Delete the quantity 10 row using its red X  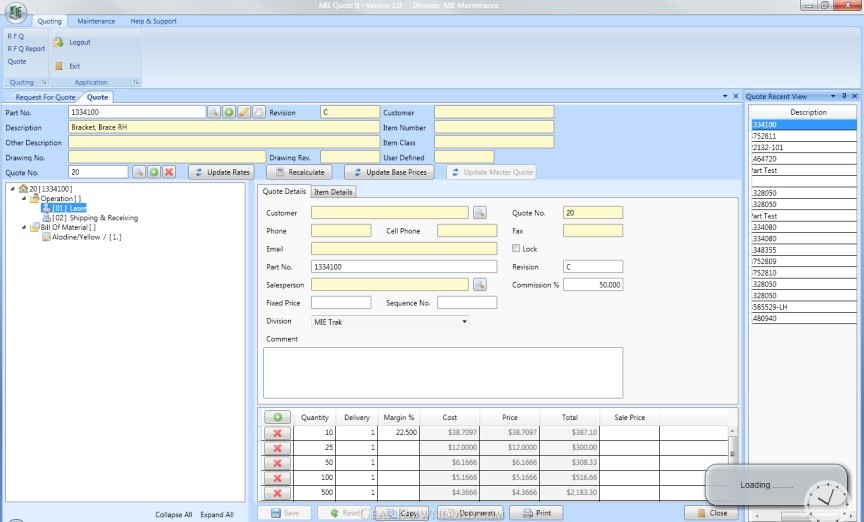(x=276, y=433)
